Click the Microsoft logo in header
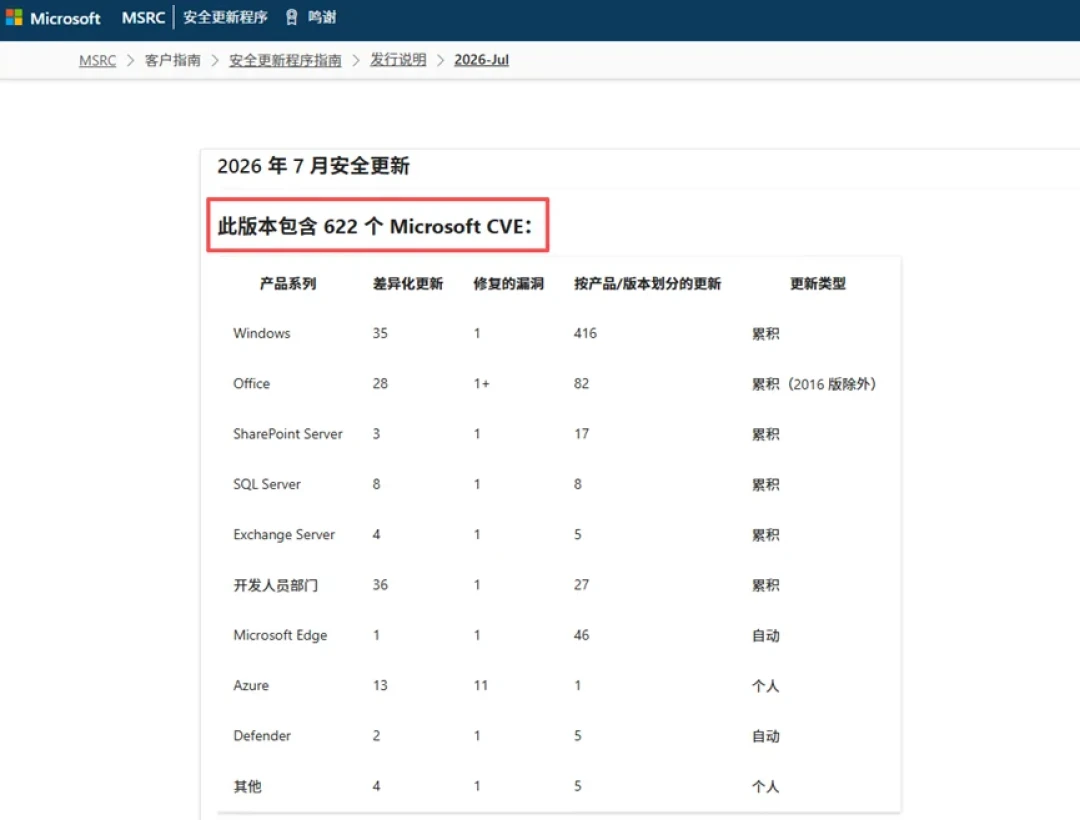This screenshot has width=1080, height=820. pyautogui.click(x=52, y=18)
